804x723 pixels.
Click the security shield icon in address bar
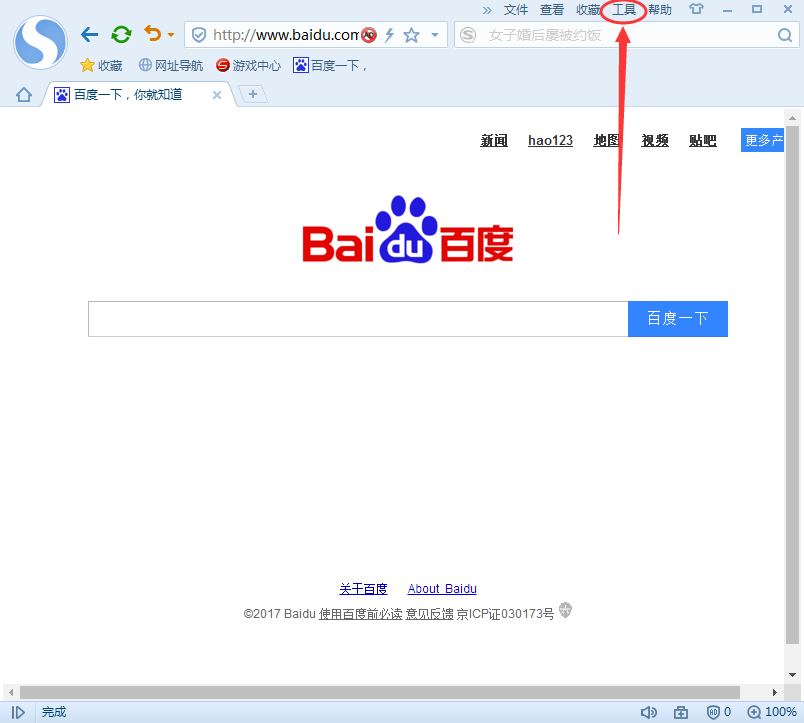tap(199, 34)
